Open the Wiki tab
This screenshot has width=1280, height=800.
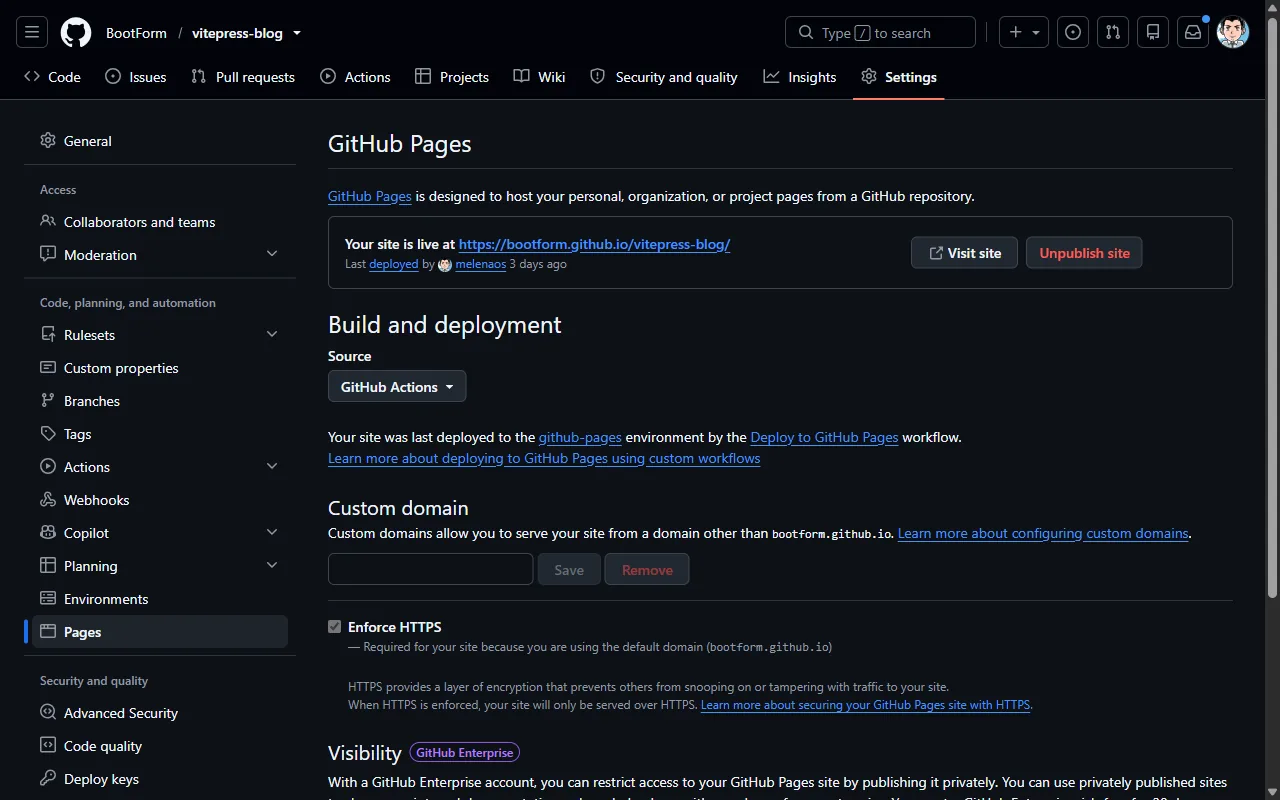(x=539, y=77)
